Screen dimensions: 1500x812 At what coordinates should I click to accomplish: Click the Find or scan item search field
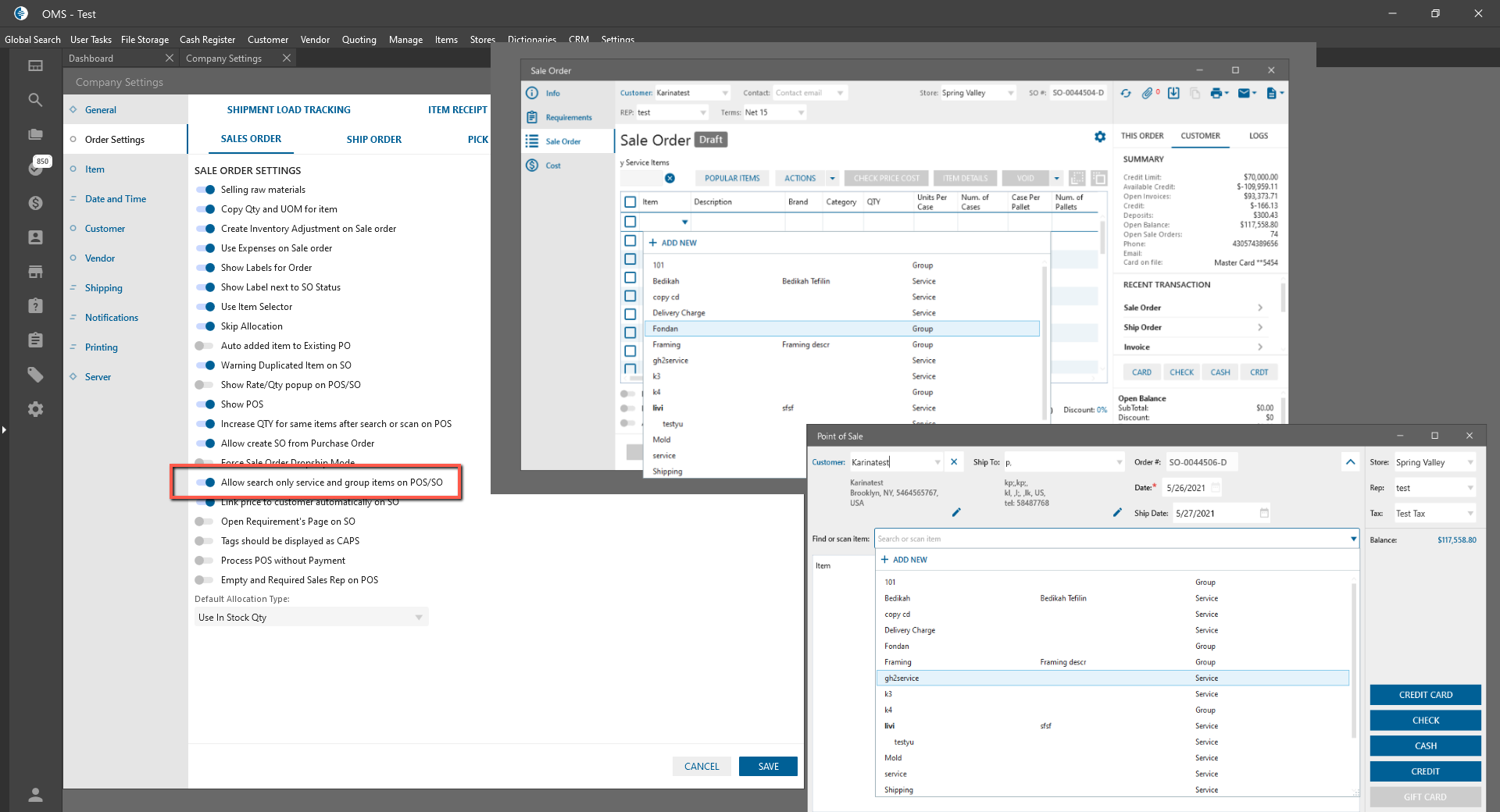click(1109, 539)
